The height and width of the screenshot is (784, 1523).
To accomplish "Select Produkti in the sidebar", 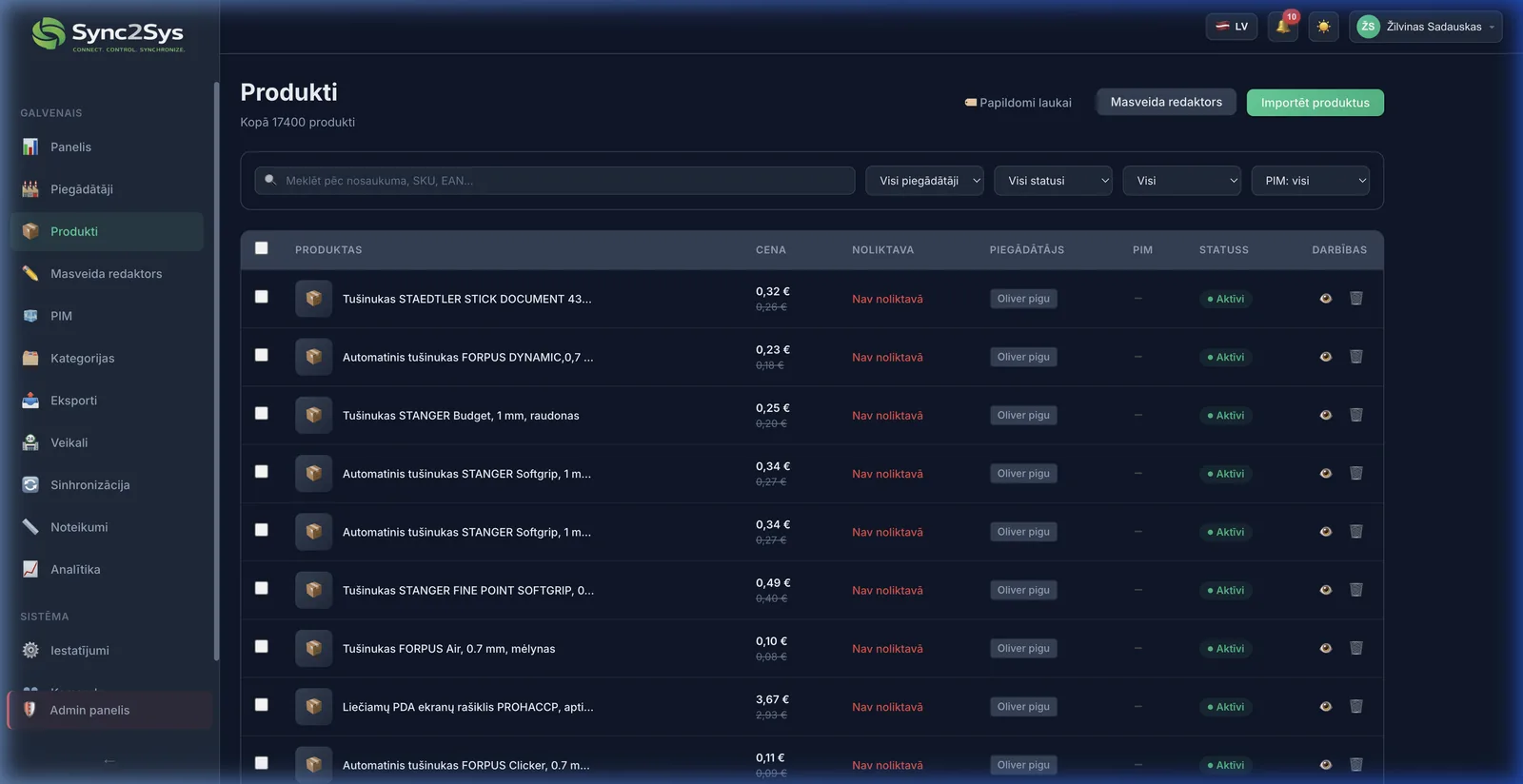I will point(107,231).
